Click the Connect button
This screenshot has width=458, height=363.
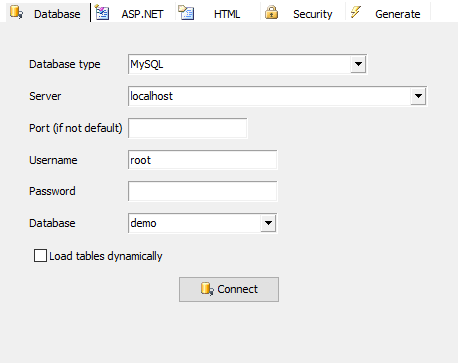(229, 289)
